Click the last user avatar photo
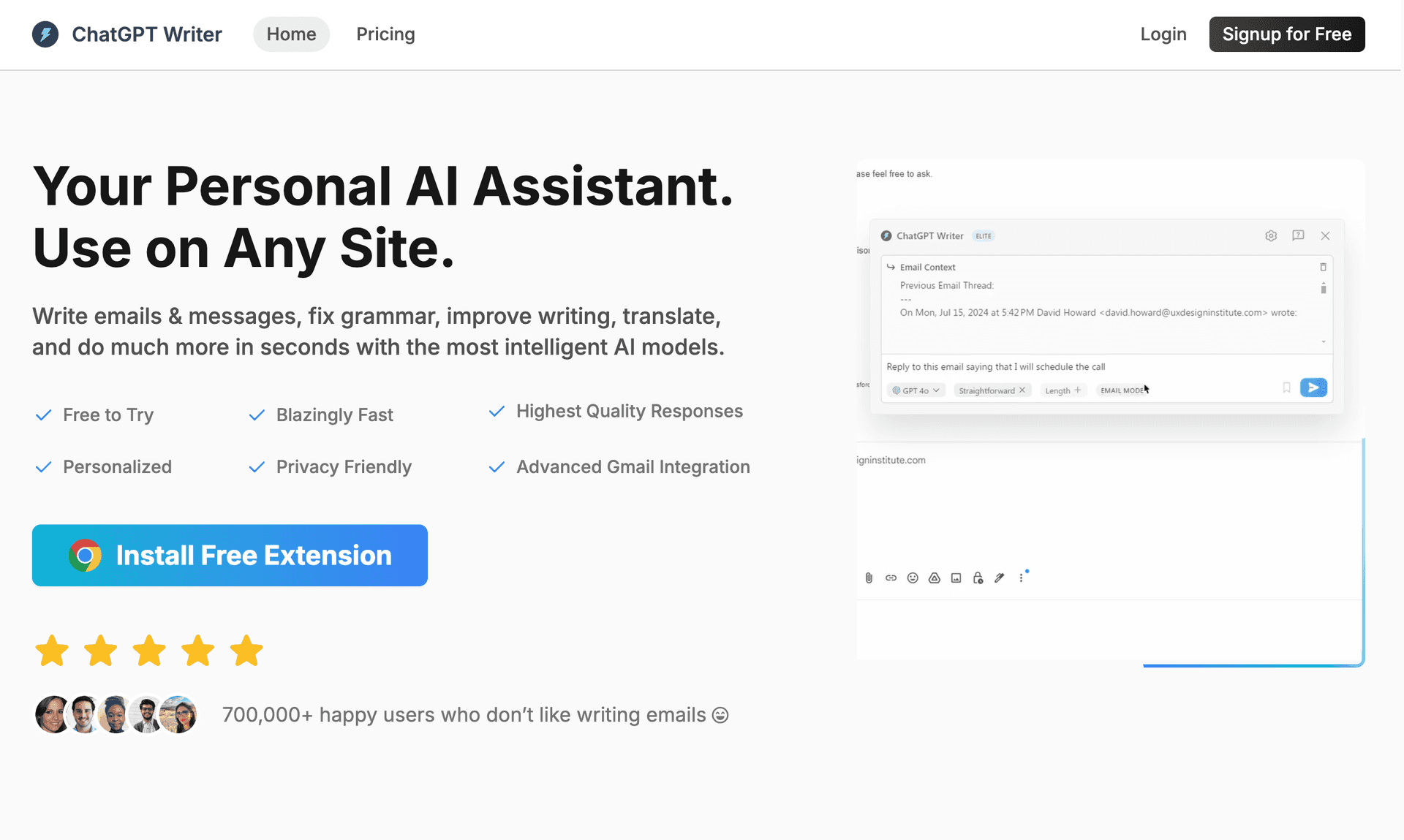 (178, 714)
